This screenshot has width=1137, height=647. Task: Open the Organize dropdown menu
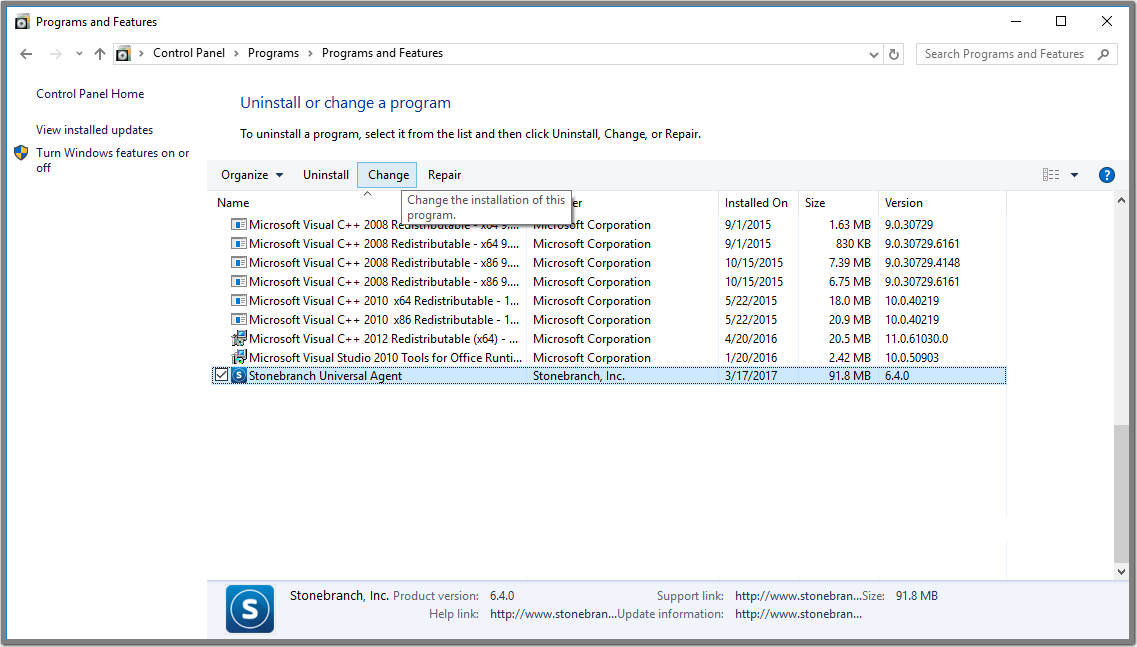(252, 175)
